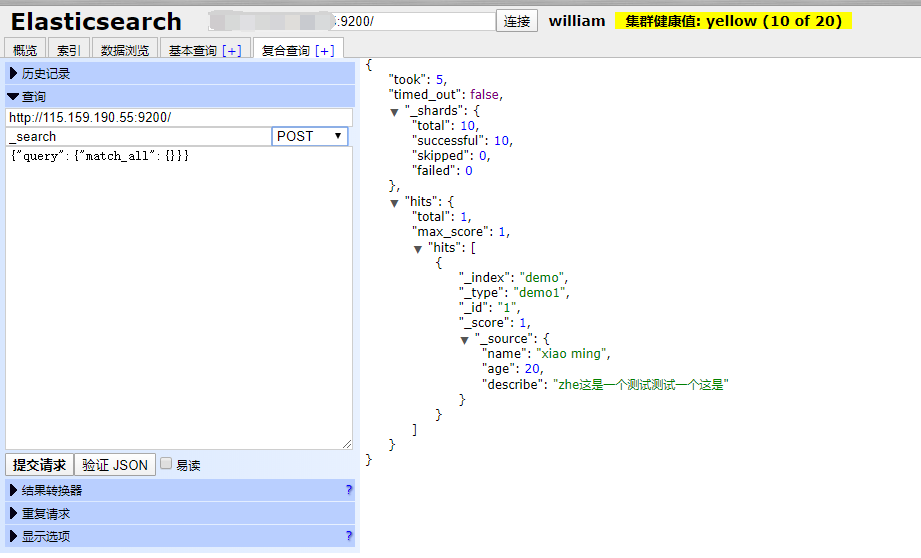Expand the 历史记录 history section
Image resolution: width=921 pixels, height=558 pixels.
point(180,73)
